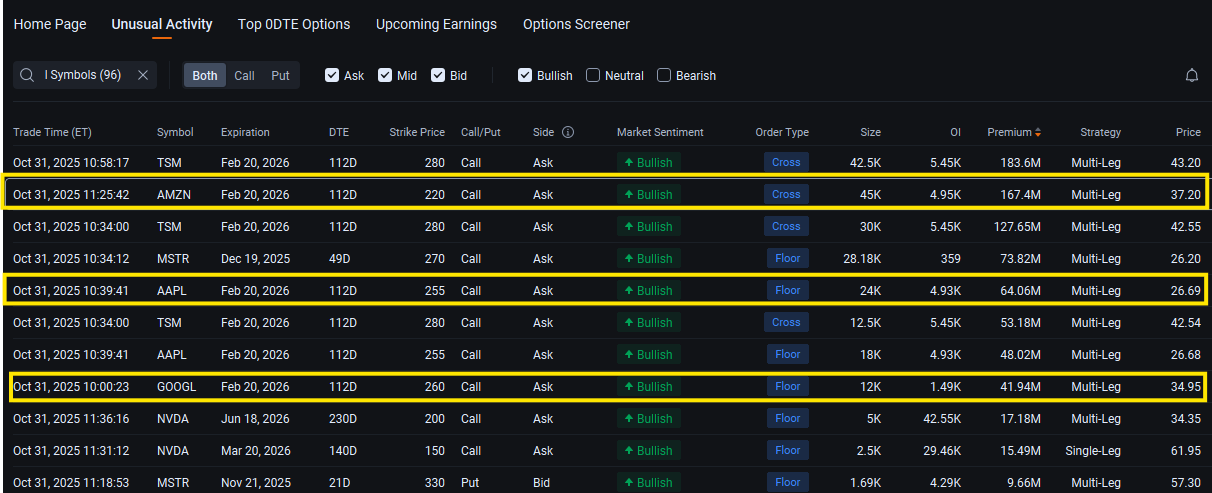The width and height of the screenshot is (1212, 493).
Task: Select the Both option filter
Action: point(205,75)
